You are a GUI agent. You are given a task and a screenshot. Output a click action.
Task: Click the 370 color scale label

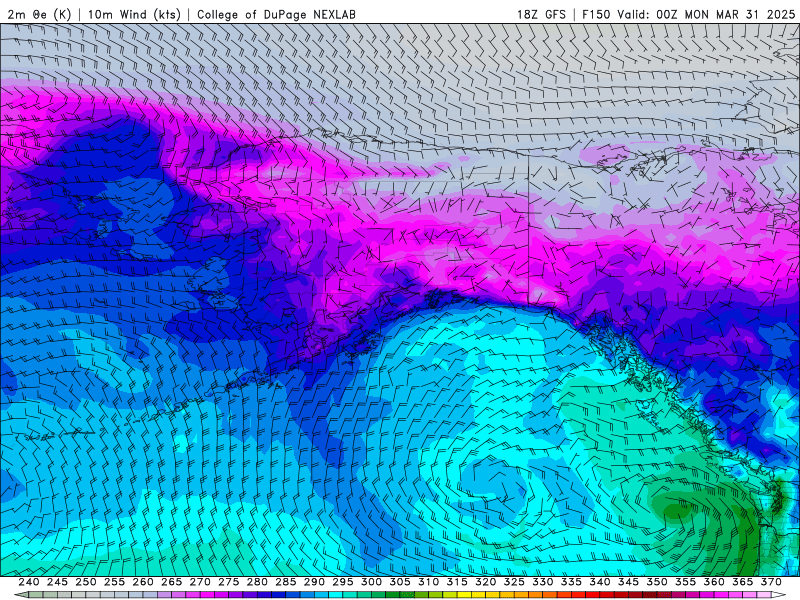pos(772,582)
